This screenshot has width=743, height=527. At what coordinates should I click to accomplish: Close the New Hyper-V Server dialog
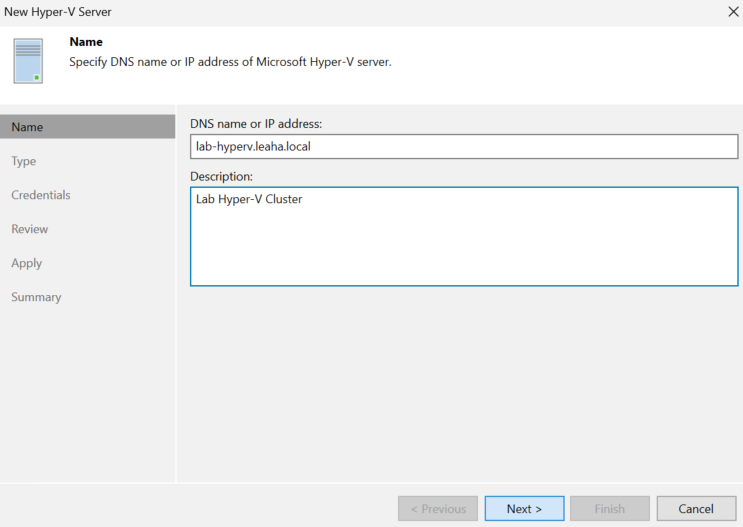tap(733, 12)
